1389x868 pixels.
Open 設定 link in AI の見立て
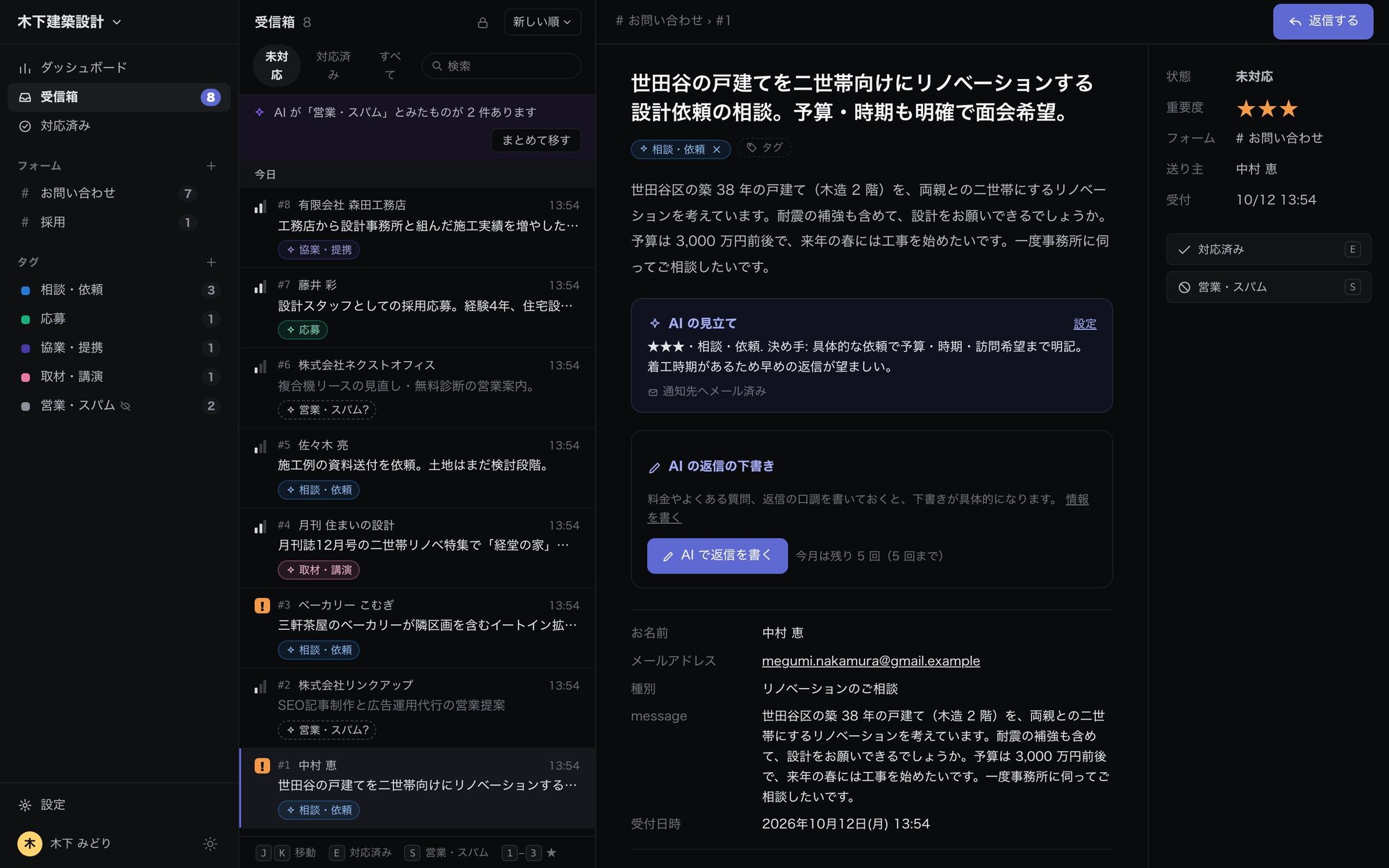[1085, 324]
